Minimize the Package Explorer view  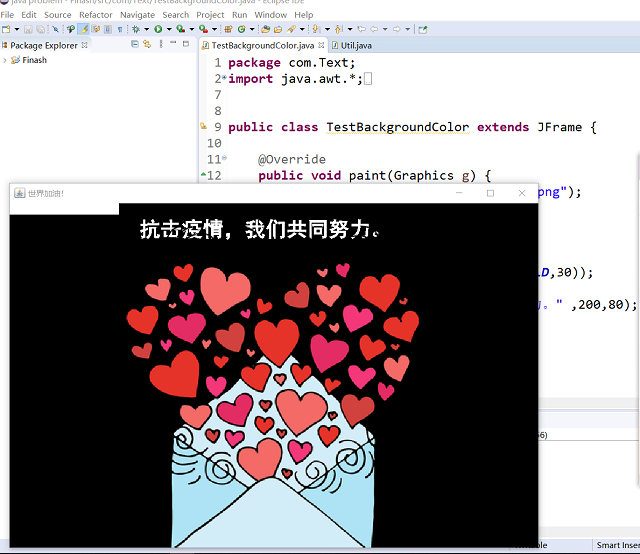[x=172, y=45]
